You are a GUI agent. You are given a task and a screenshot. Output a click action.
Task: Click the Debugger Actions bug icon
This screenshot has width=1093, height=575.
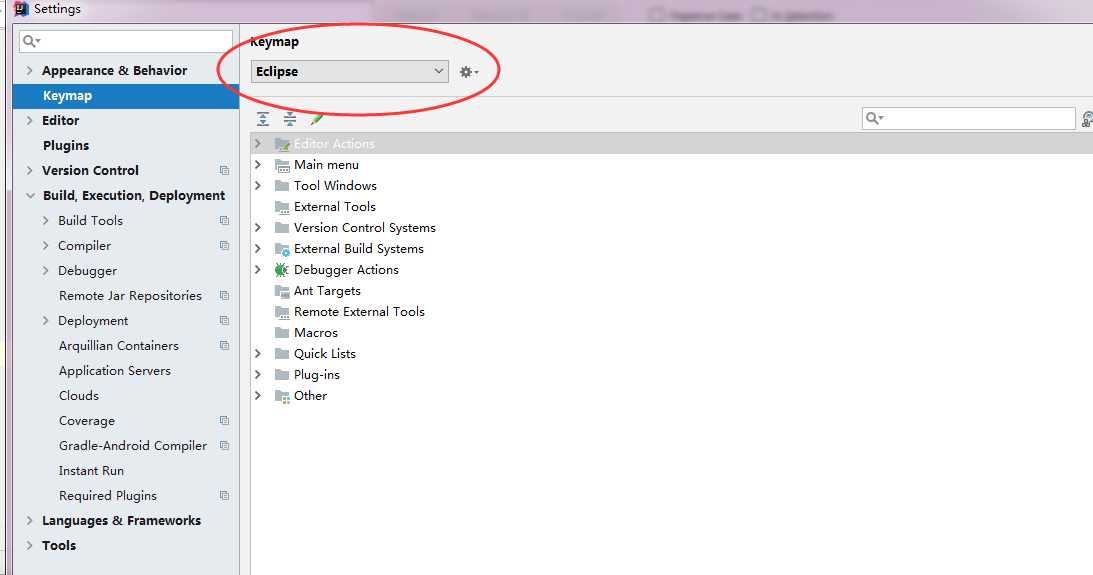[x=282, y=270]
